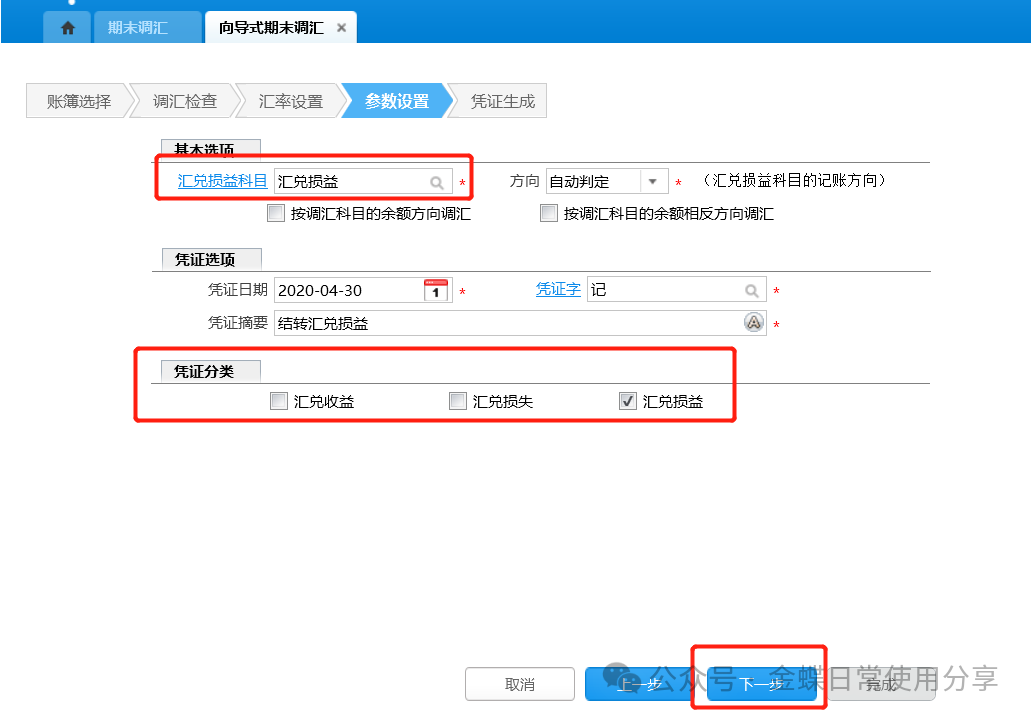Screen dimensions: 1031x720
Task: Open calendar picker for 凭证日期
Action: pyautogui.click(x=436, y=291)
